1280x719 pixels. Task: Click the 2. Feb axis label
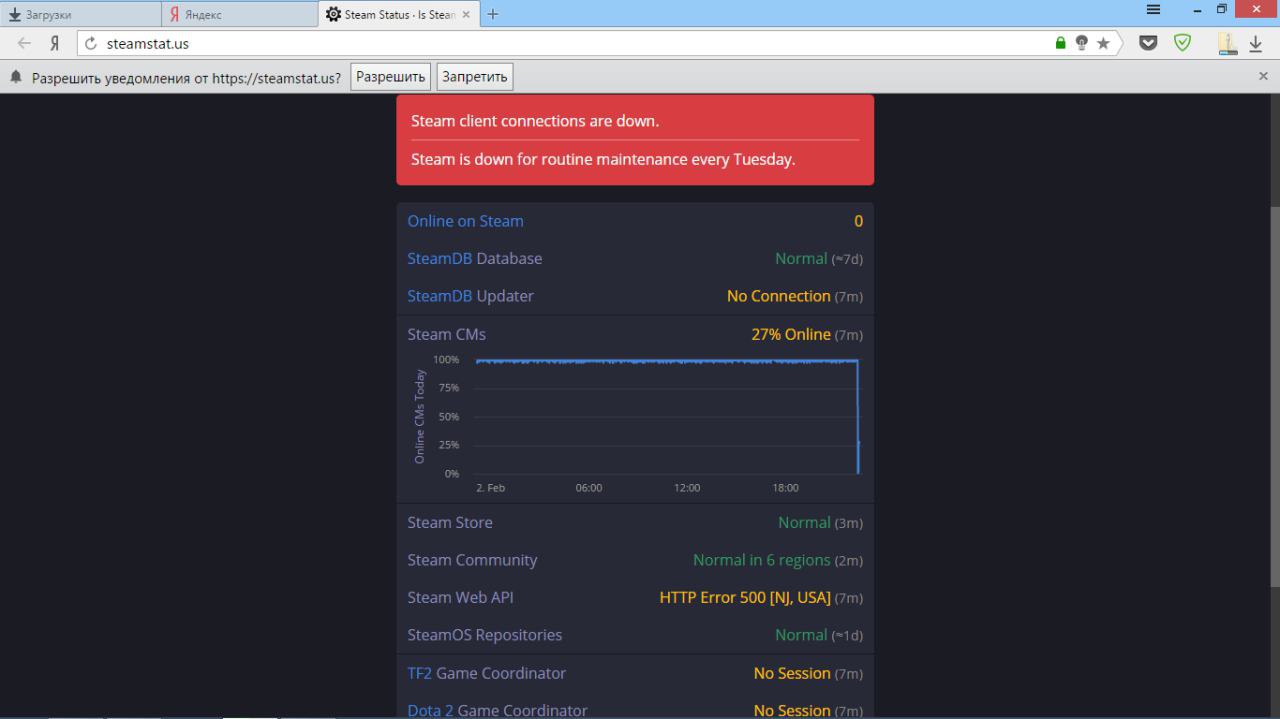(x=490, y=488)
